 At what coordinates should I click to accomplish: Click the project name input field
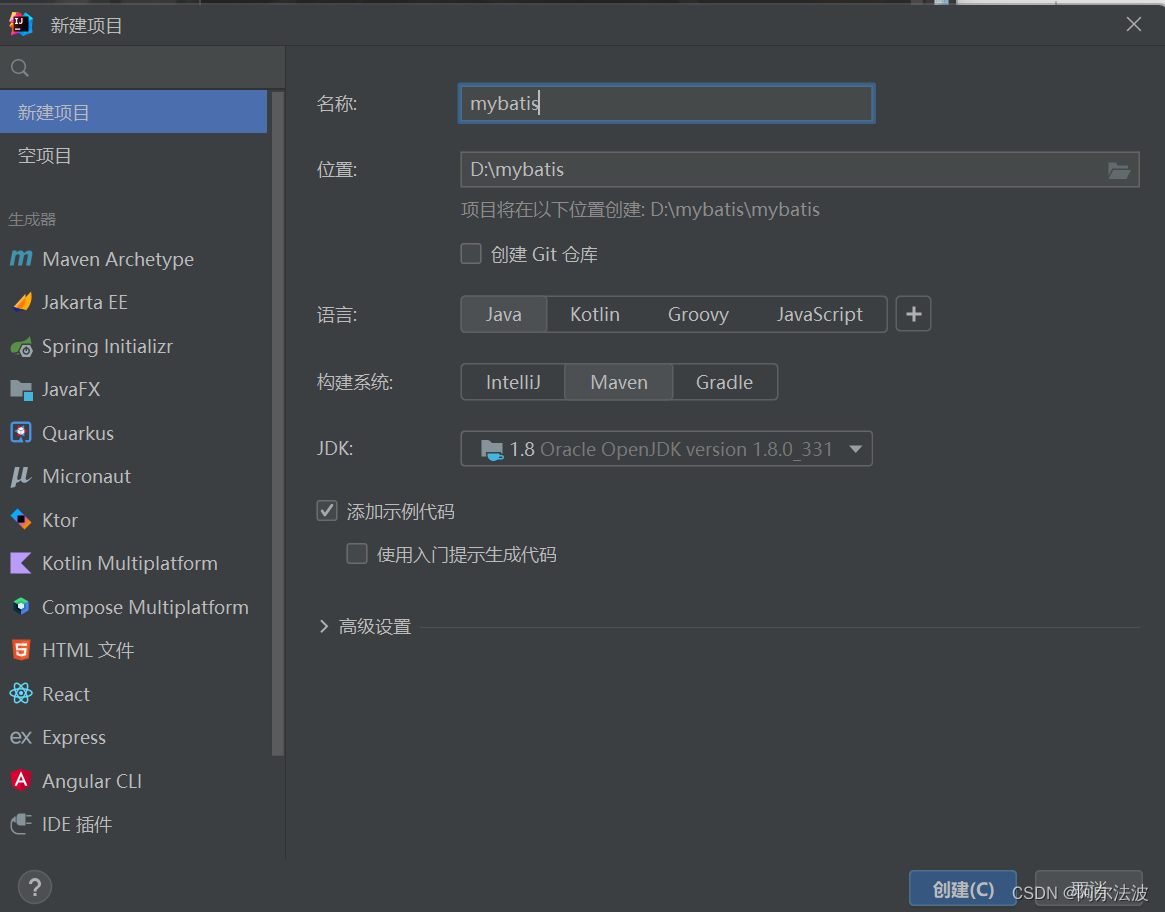[x=666, y=103]
